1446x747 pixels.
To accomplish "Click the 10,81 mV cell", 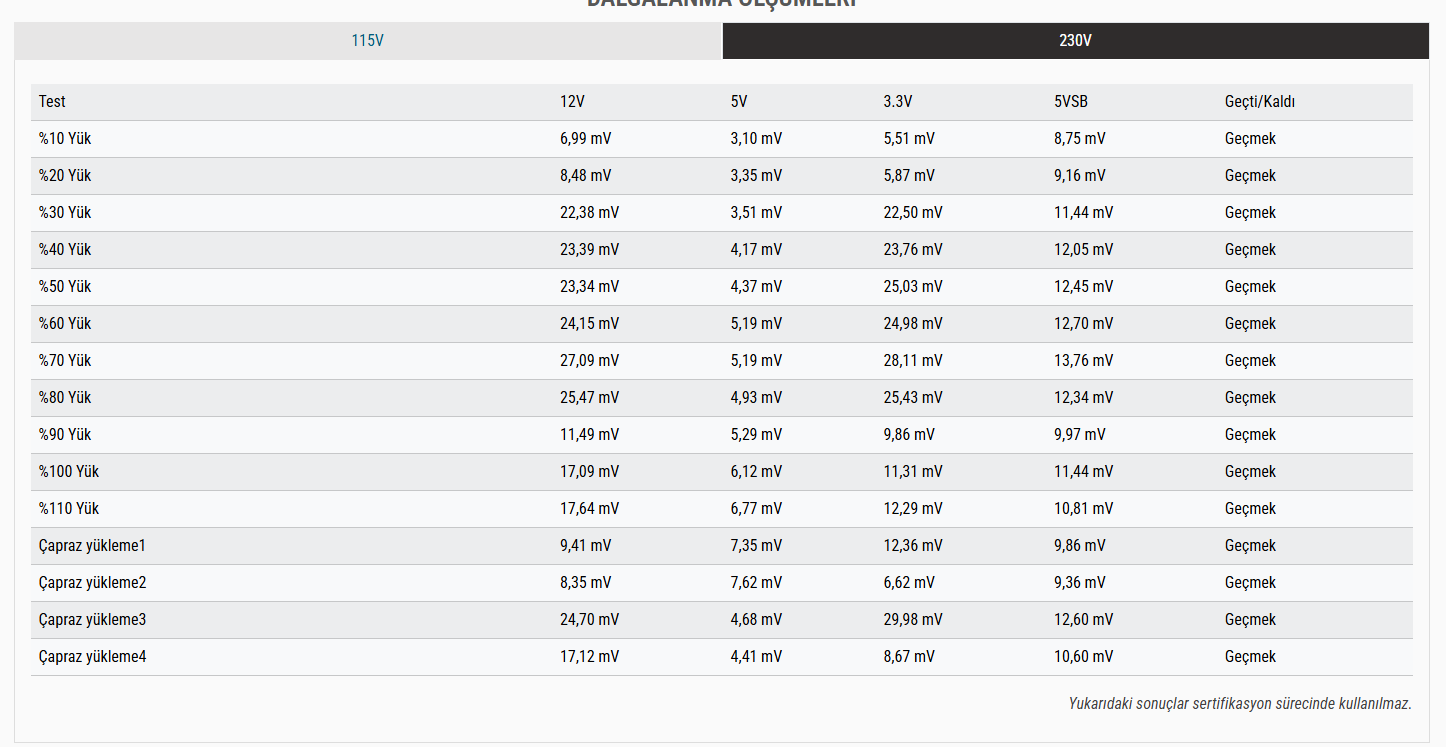I will tap(1084, 509).
